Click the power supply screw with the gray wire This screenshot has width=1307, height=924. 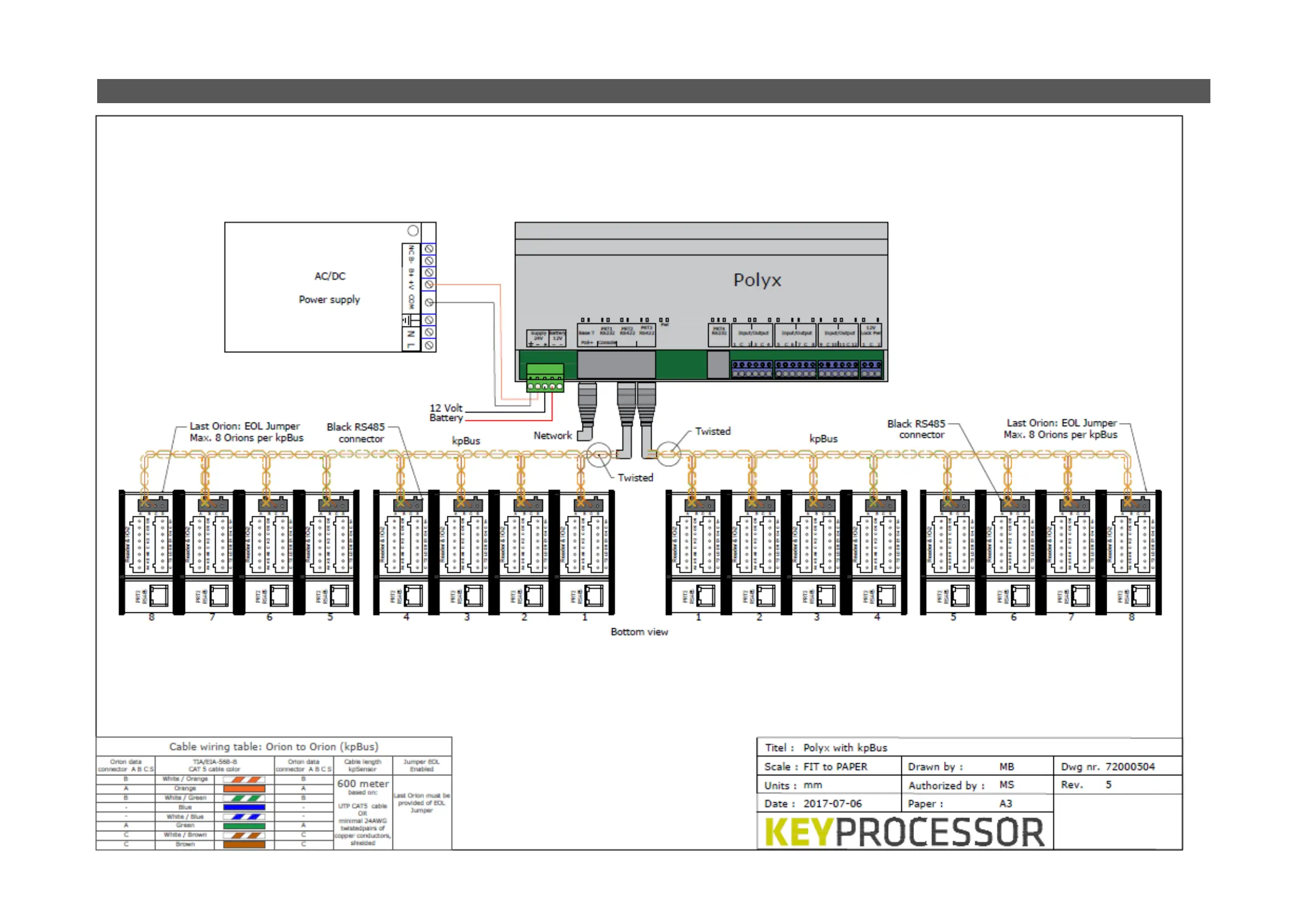[429, 302]
